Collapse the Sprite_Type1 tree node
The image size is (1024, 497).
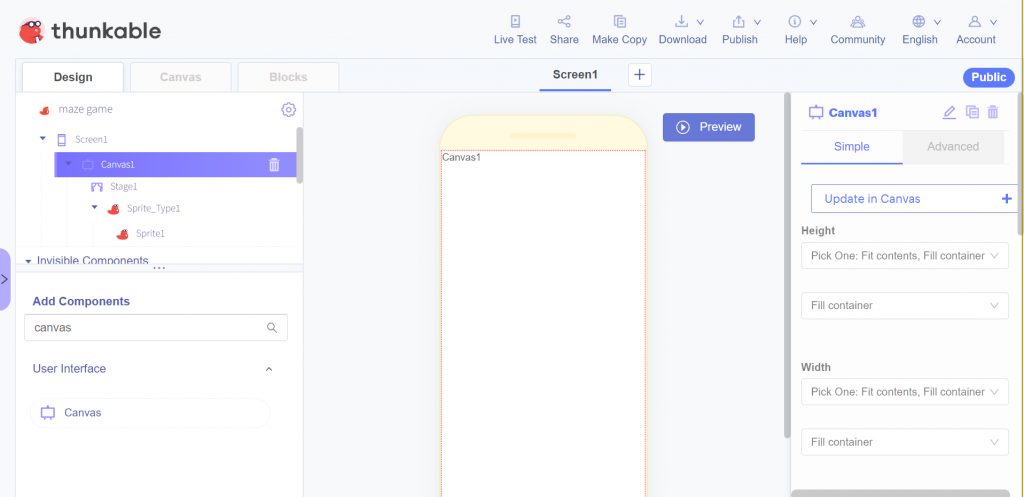click(x=95, y=208)
